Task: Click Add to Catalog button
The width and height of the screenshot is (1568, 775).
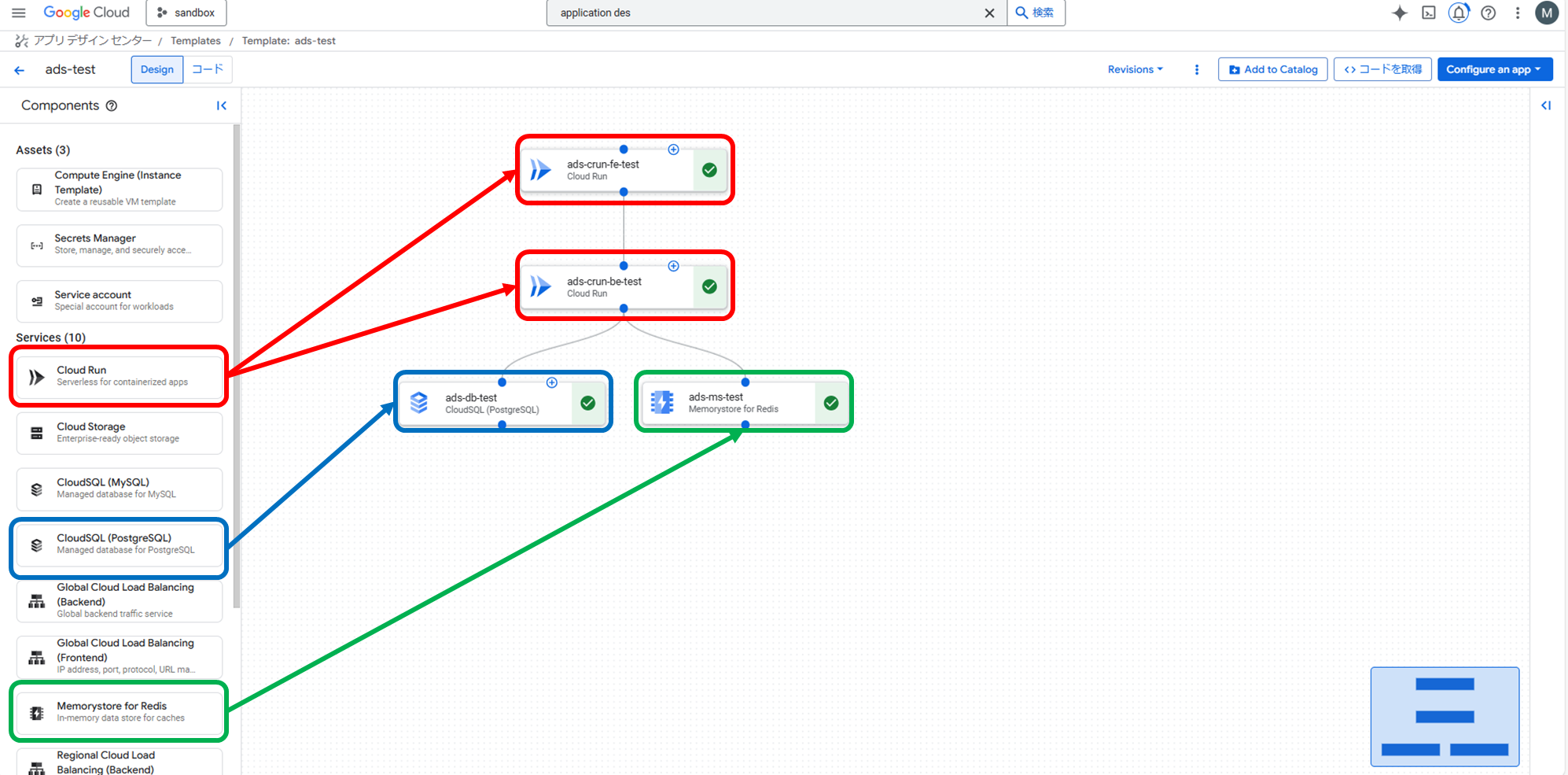Action: click(1273, 69)
